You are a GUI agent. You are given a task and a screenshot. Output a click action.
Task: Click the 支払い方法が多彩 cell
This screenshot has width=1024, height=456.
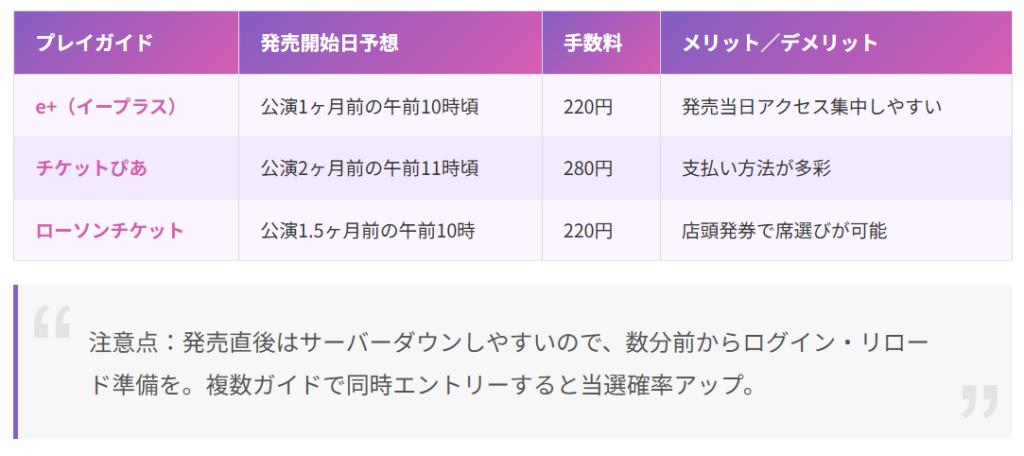(x=837, y=168)
